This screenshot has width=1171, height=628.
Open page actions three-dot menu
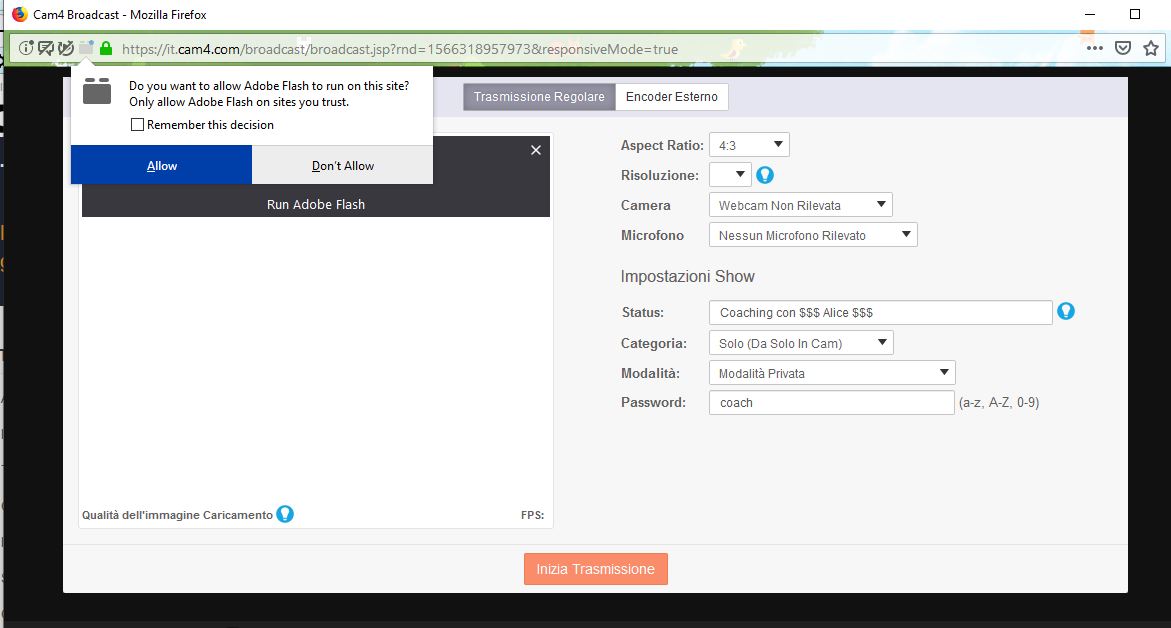point(1095,48)
